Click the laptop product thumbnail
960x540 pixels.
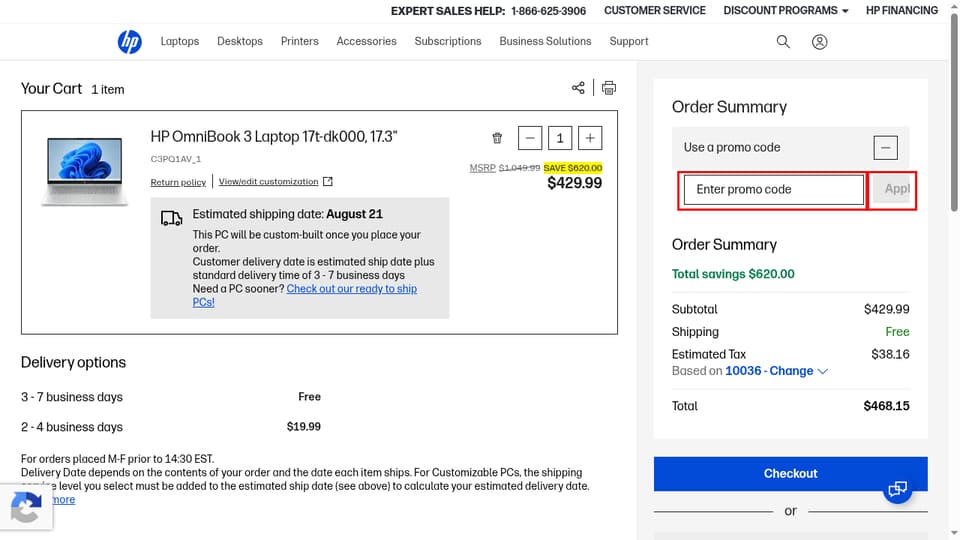tap(84, 171)
